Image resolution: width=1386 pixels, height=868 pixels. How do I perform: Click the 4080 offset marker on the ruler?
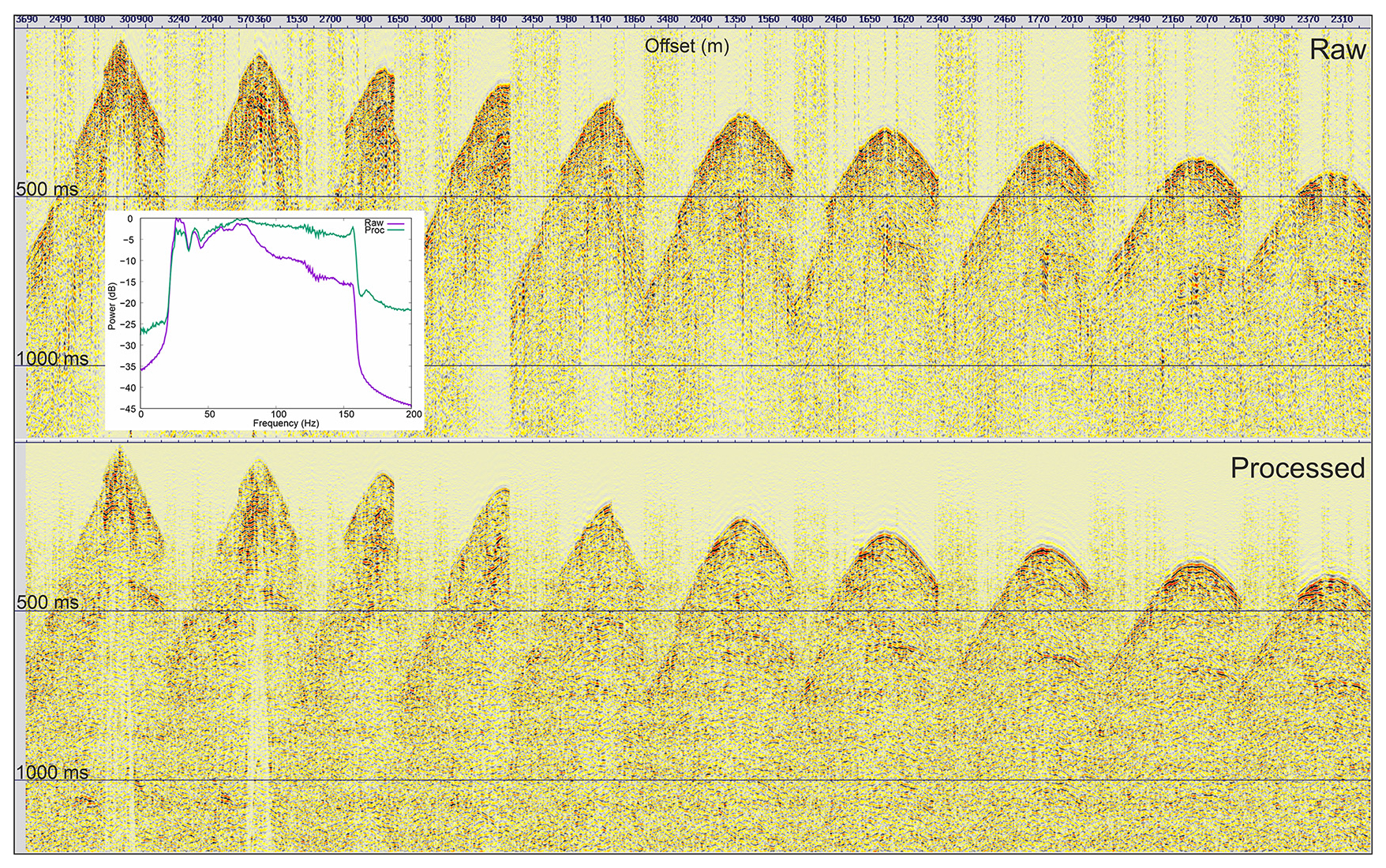pos(801,19)
